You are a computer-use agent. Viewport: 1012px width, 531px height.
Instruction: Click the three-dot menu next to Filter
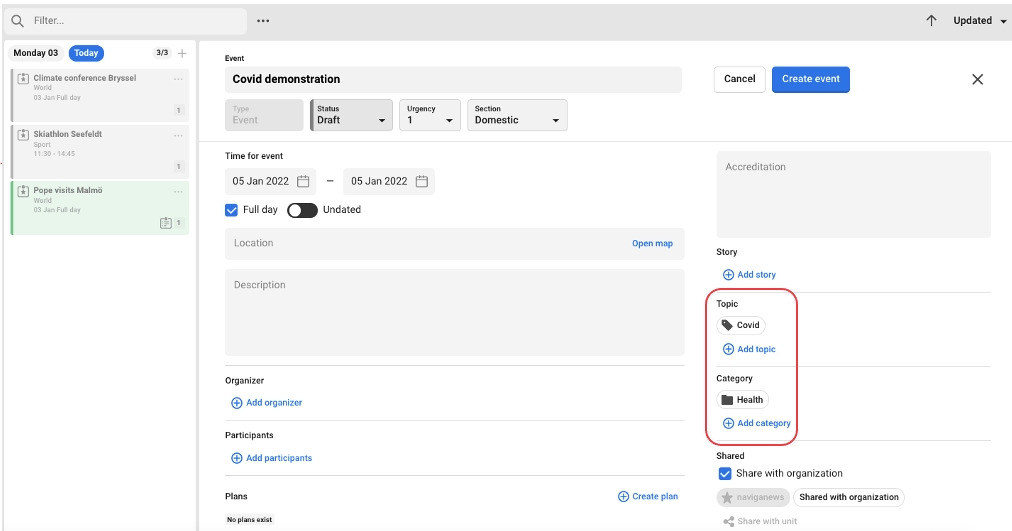point(263,21)
